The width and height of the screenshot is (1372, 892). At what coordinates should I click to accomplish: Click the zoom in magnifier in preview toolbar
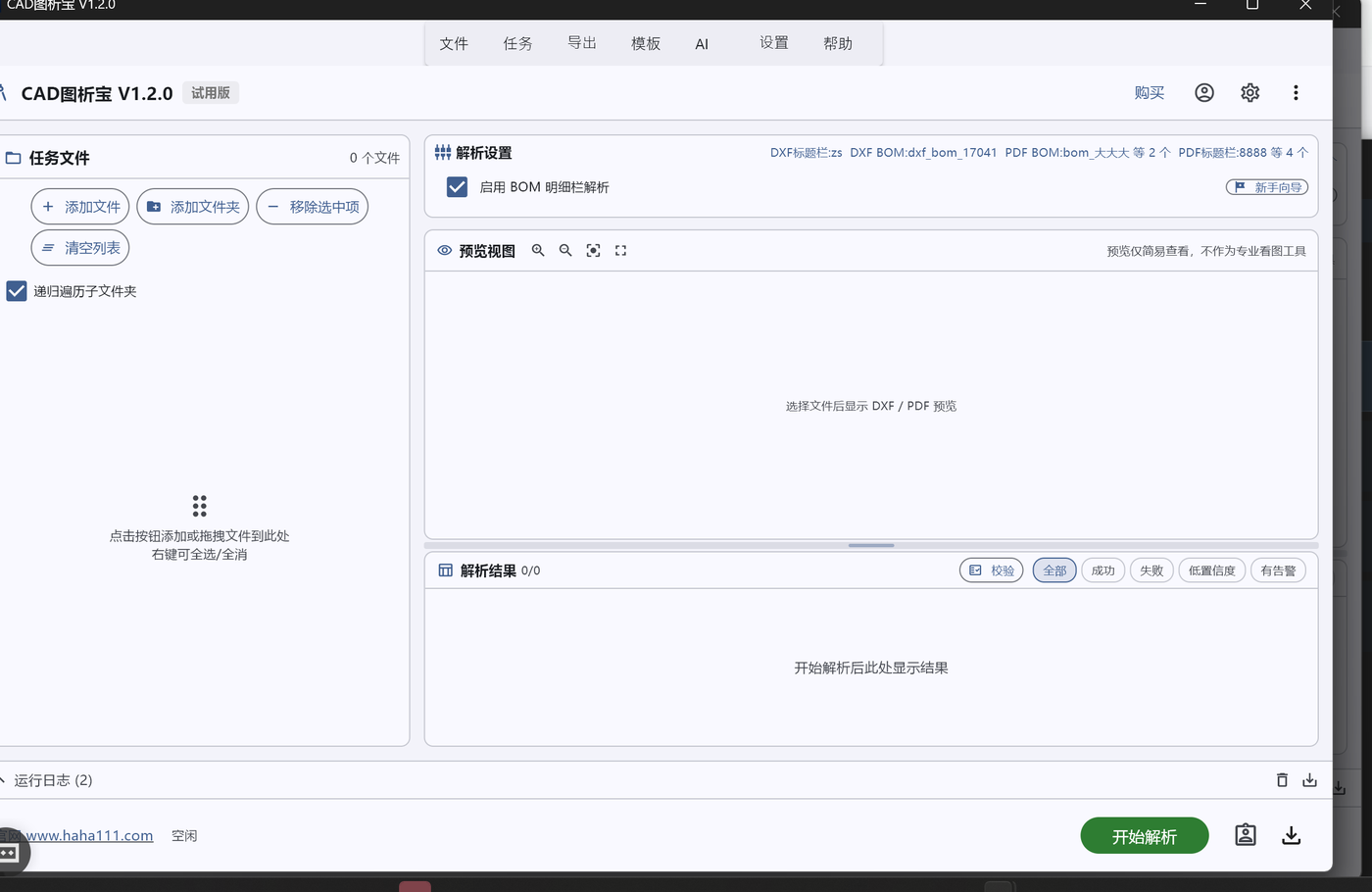(x=538, y=251)
